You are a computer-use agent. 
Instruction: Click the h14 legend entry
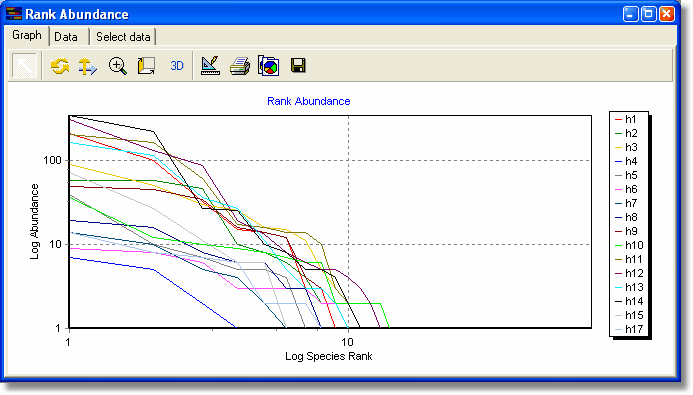629,301
